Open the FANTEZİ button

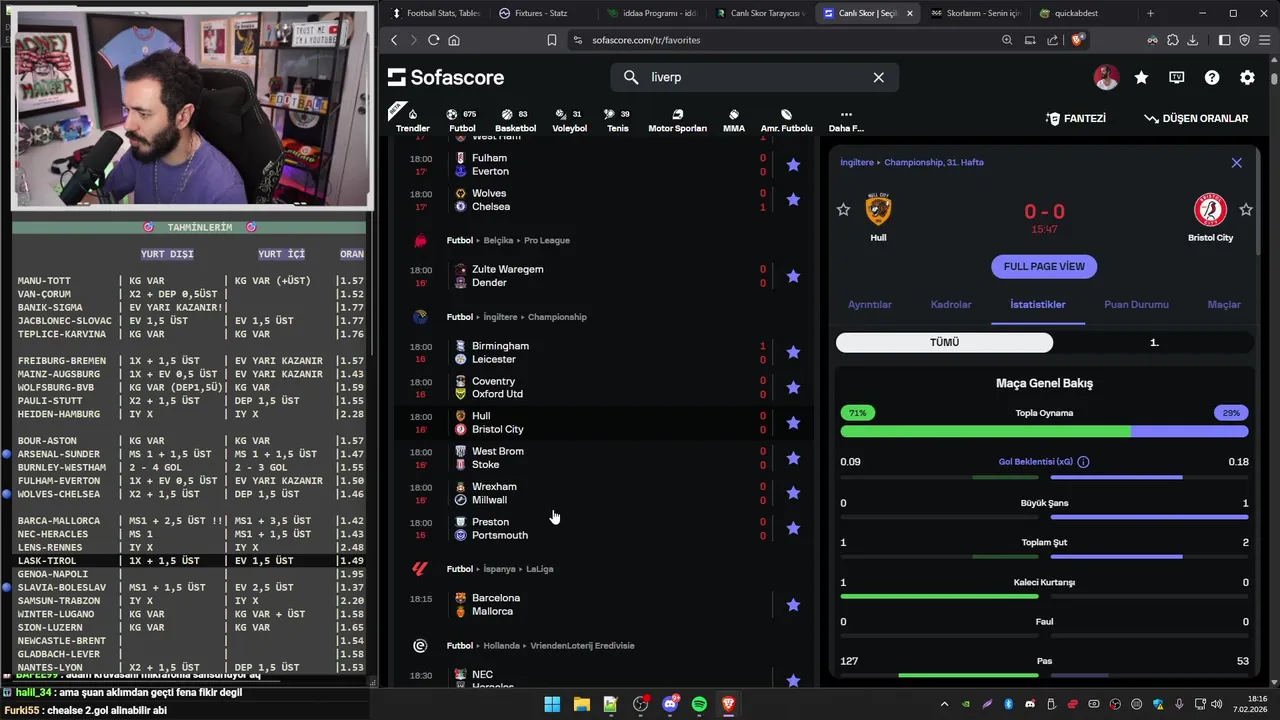(x=1076, y=118)
